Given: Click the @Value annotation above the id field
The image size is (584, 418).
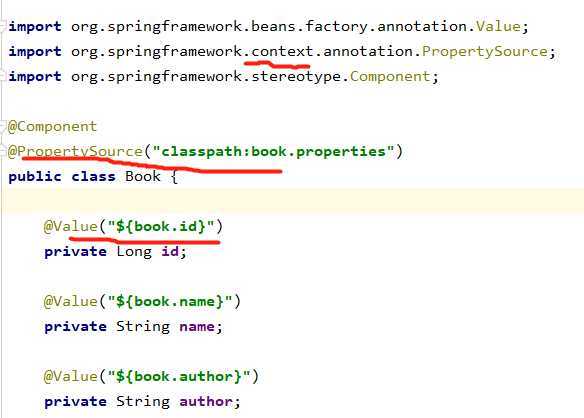Looking at the screenshot, I should (71, 227).
